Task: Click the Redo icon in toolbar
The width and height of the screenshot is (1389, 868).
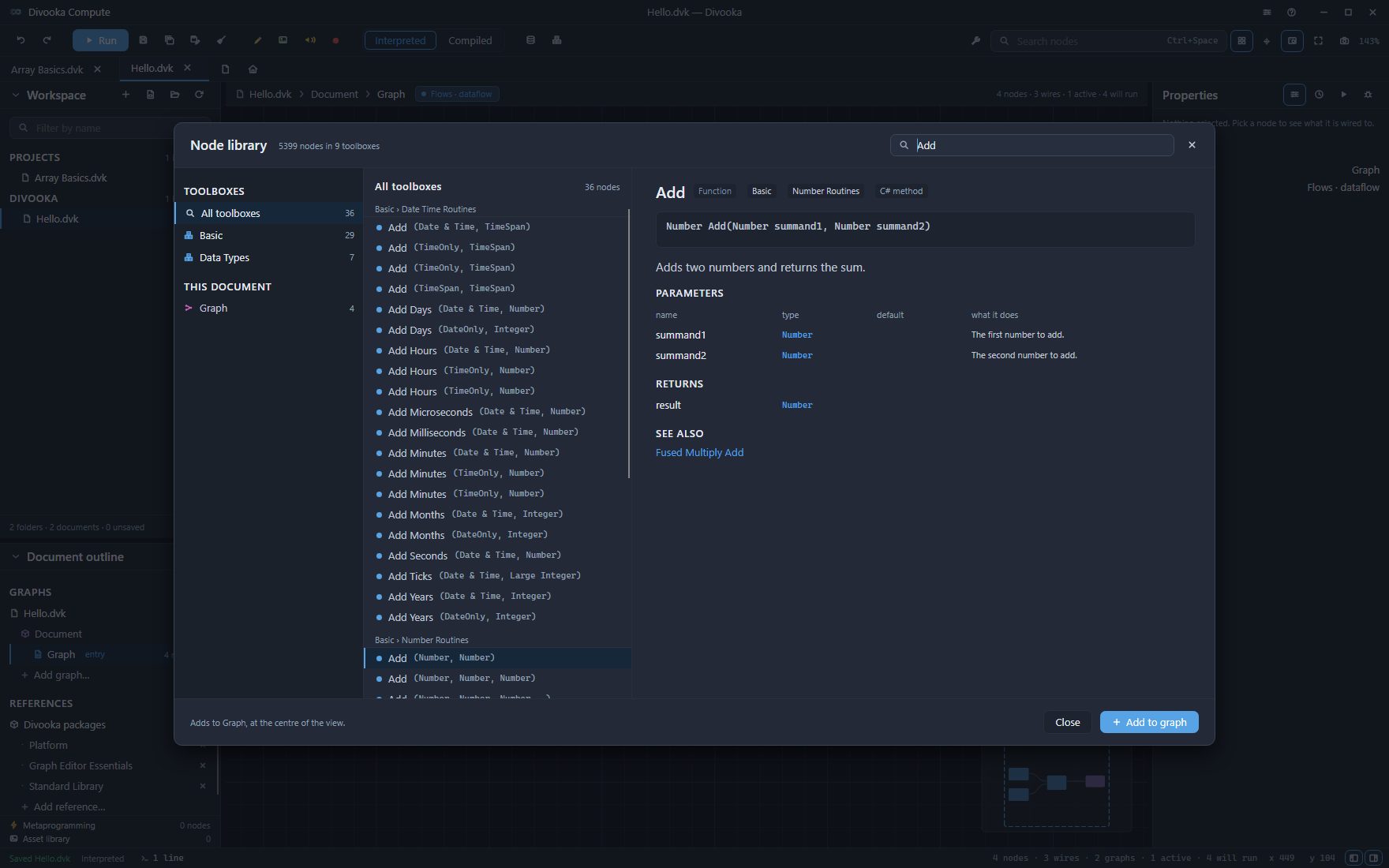Action: click(x=47, y=40)
